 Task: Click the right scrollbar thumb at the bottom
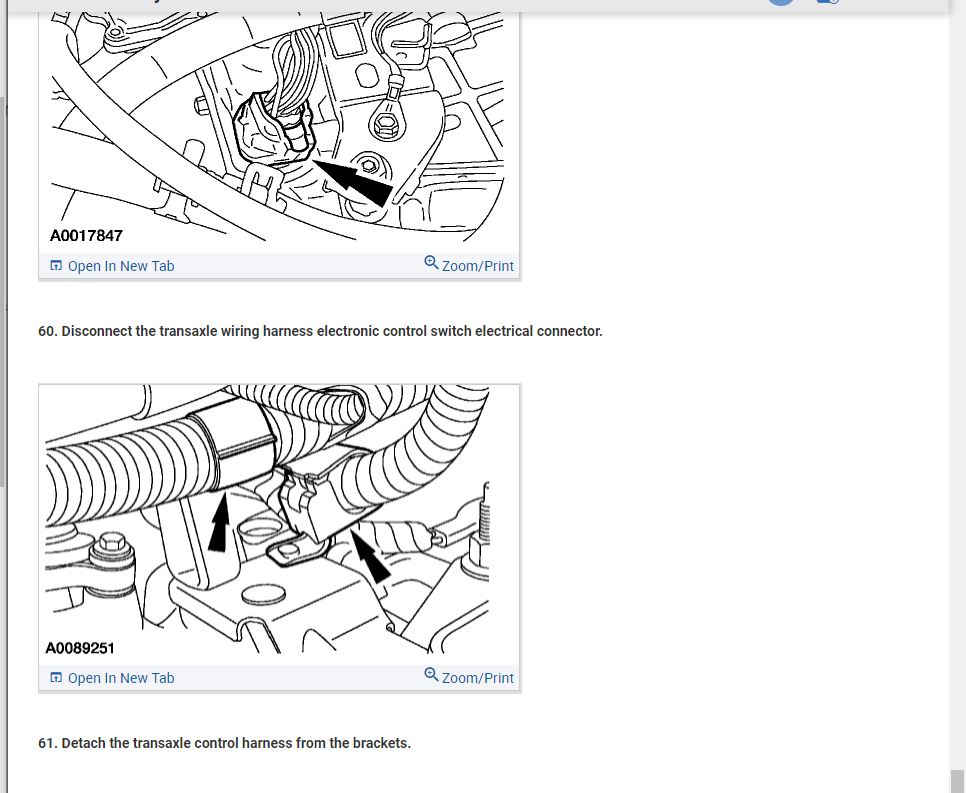[x=957, y=781]
